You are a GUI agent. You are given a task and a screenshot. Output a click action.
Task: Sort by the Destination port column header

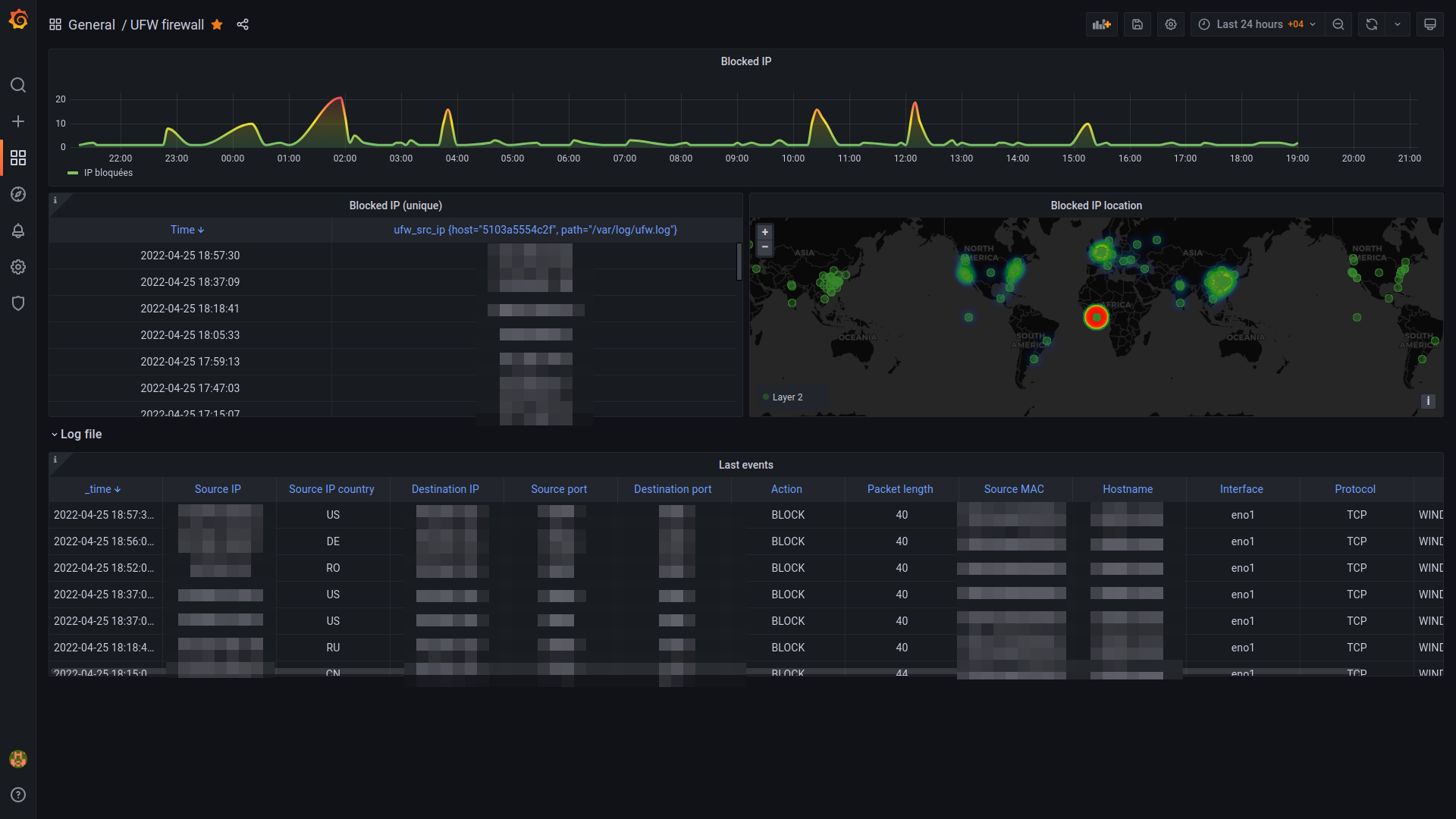tap(673, 489)
